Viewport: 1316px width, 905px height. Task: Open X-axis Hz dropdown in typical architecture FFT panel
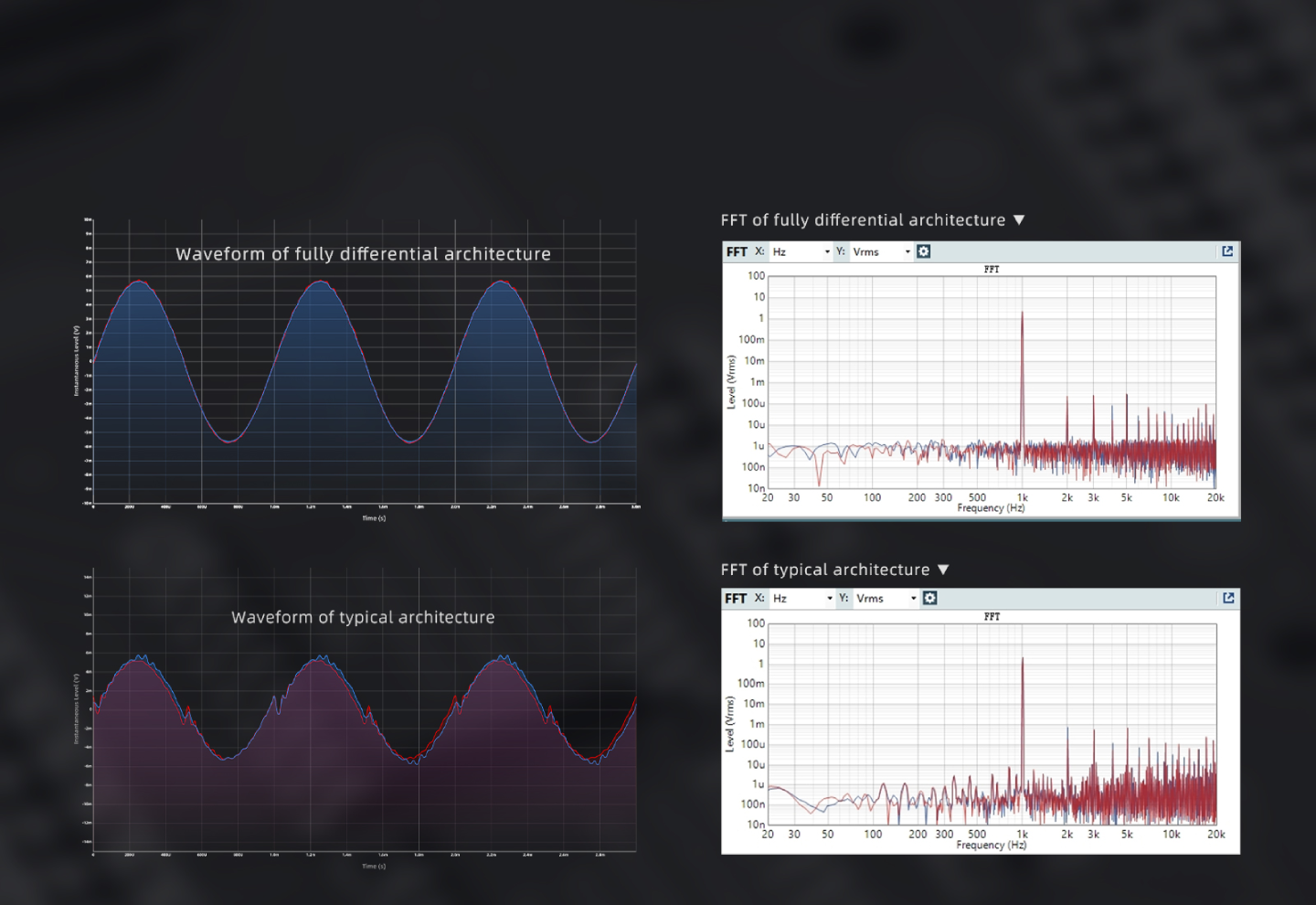802,598
